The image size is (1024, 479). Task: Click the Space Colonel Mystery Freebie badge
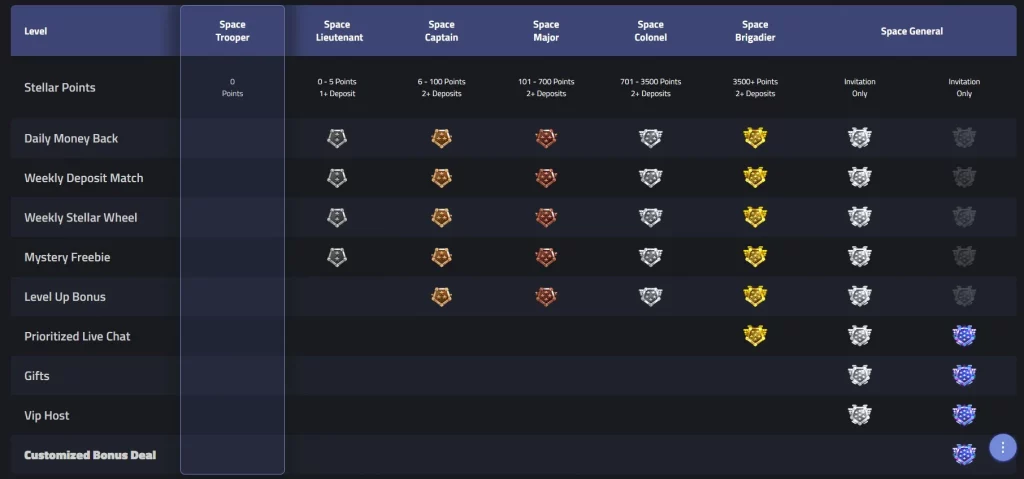point(650,257)
